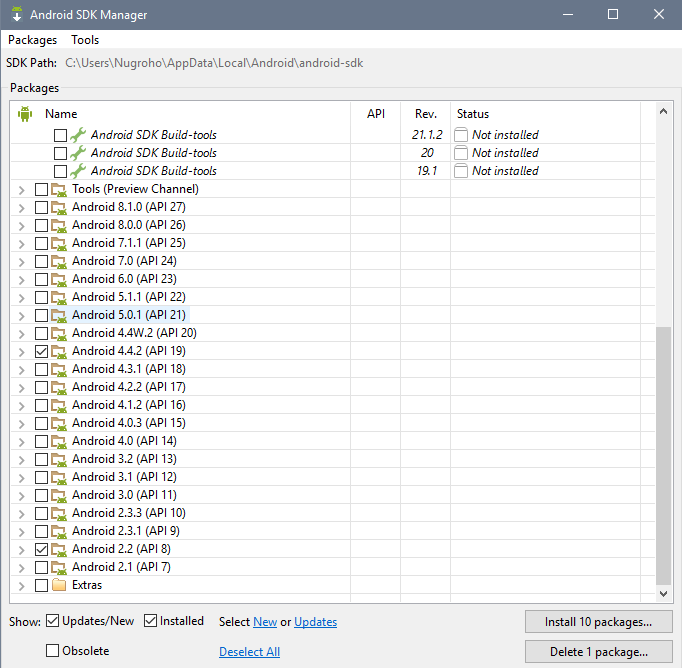Click the folder icon of Android 4.4.2 (API 19)

click(59, 351)
